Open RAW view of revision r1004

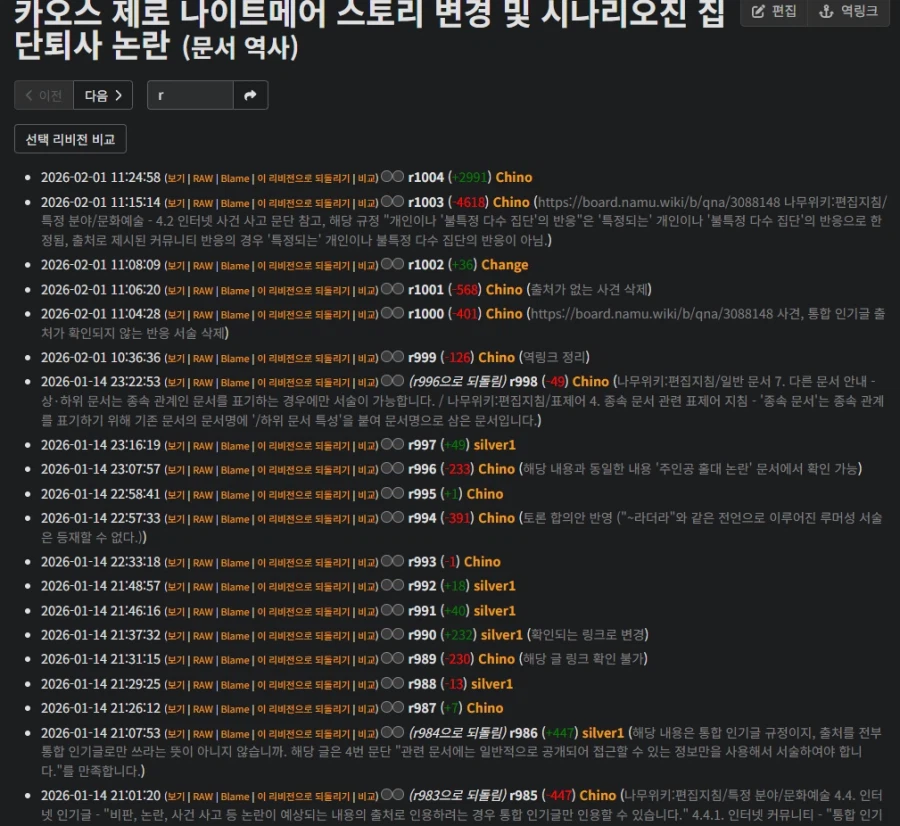[x=203, y=176]
